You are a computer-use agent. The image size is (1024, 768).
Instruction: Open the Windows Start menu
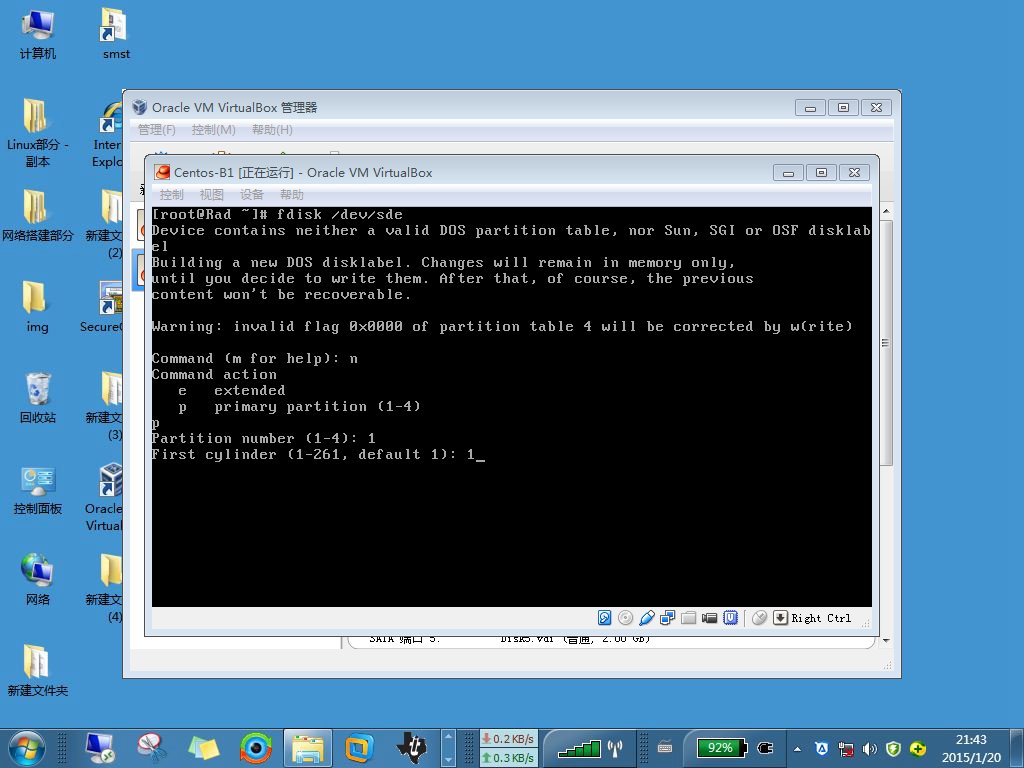click(x=27, y=748)
